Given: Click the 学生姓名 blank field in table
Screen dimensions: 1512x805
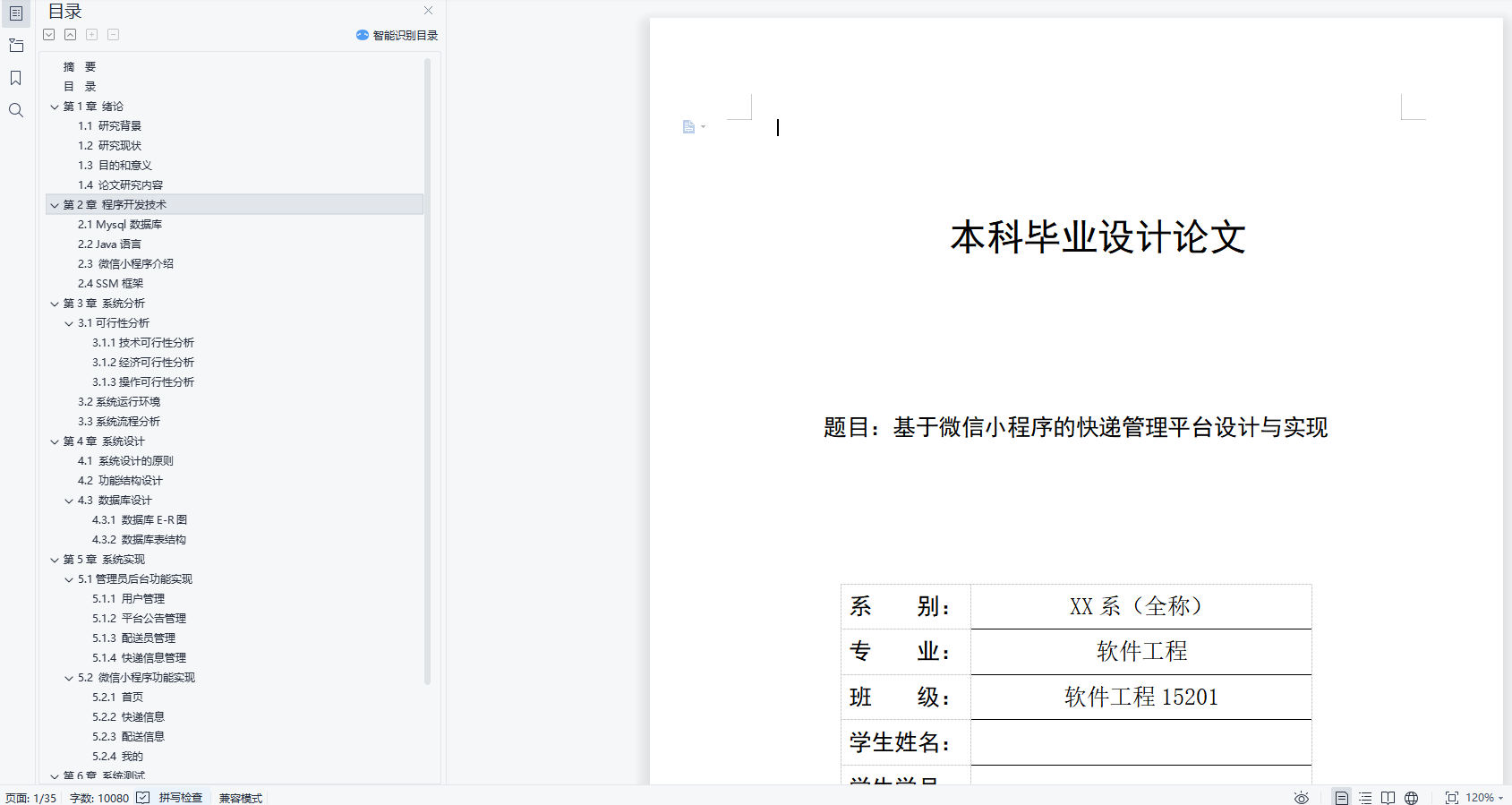Looking at the screenshot, I should (1140, 742).
